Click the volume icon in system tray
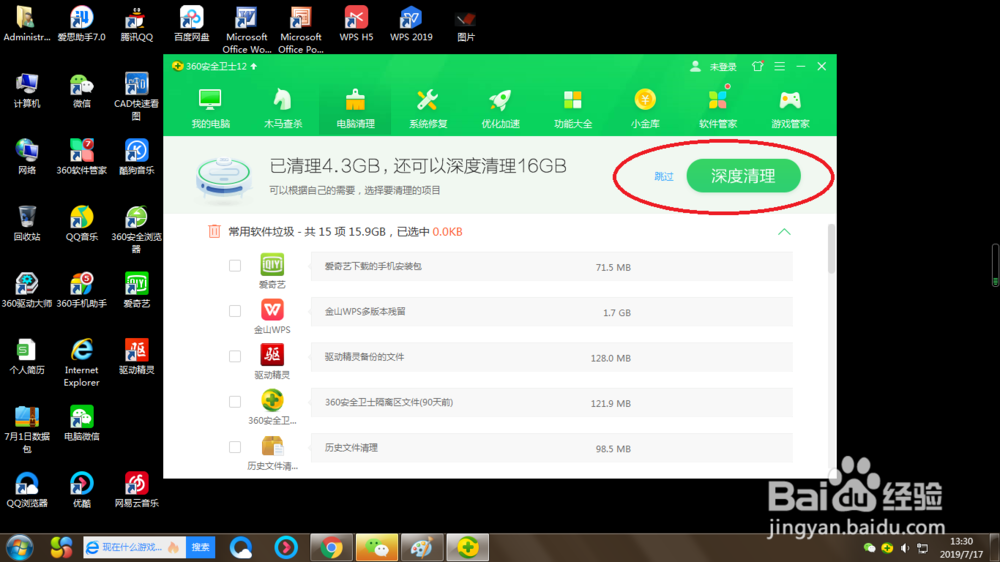1000x562 pixels. tap(904, 548)
